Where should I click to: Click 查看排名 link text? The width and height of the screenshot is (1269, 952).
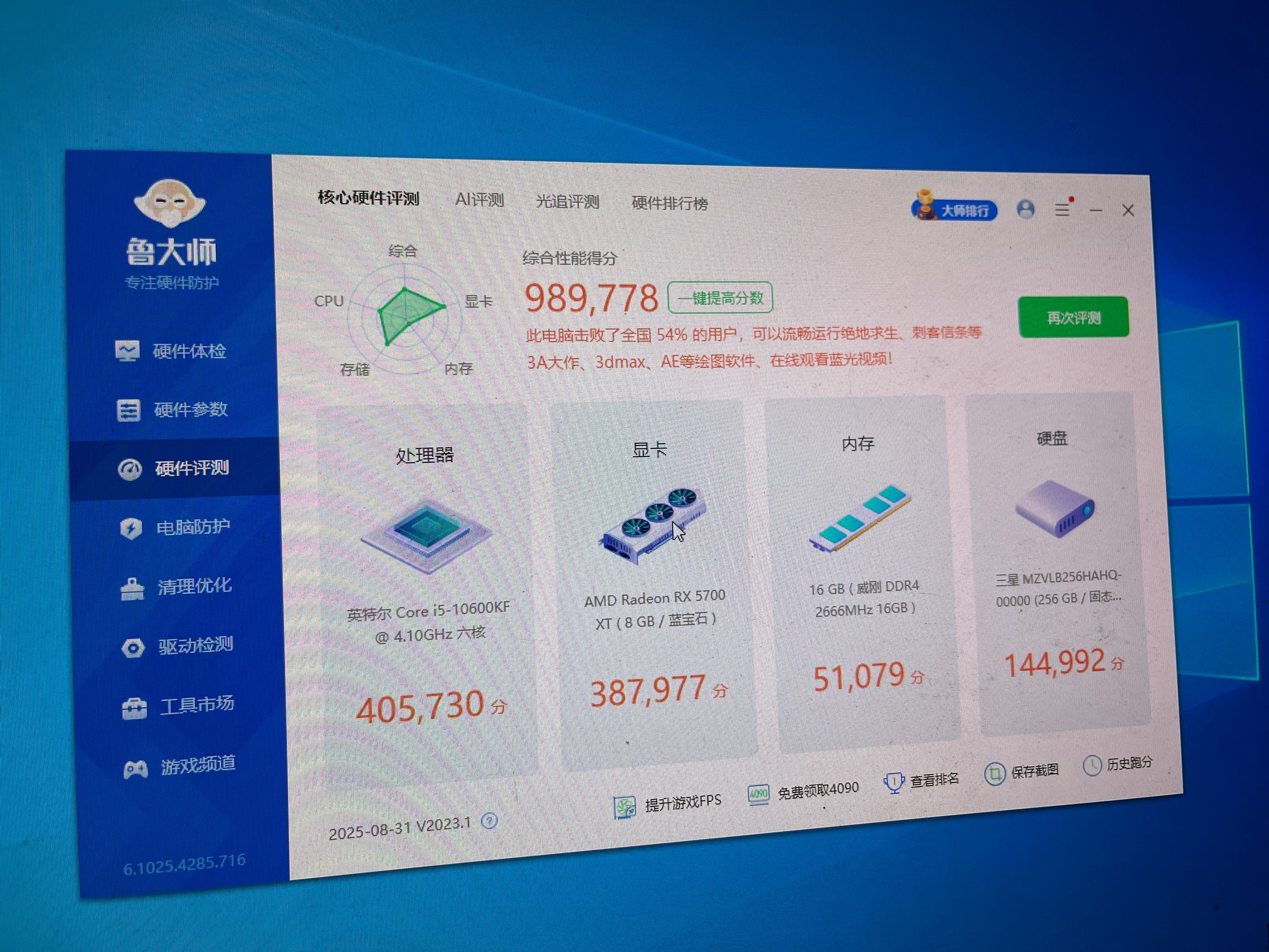click(935, 779)
